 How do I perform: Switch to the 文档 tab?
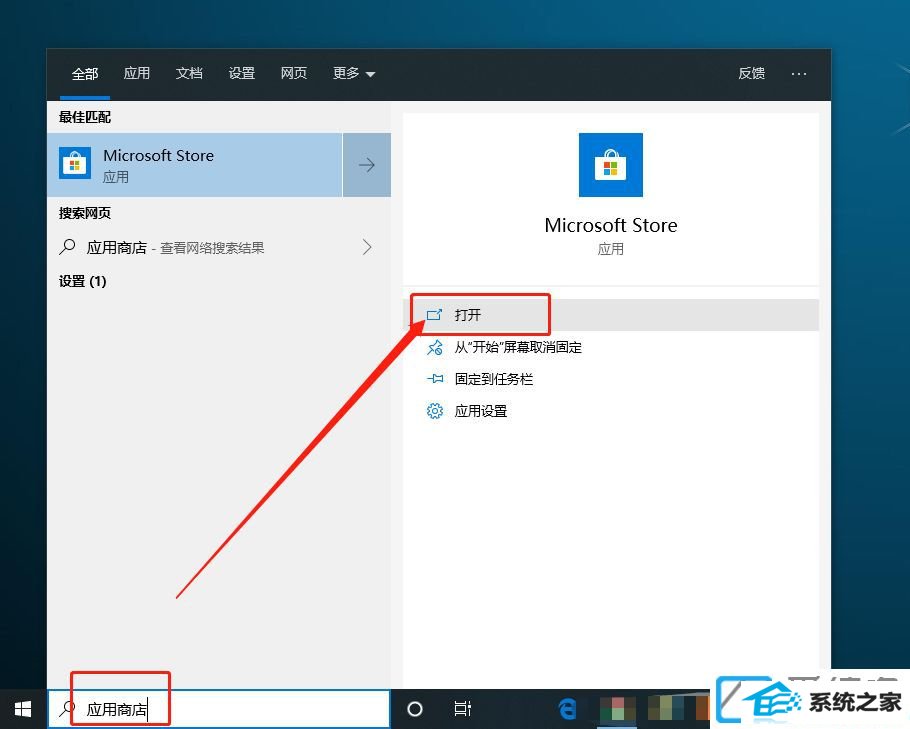click(x=189, y=73)
